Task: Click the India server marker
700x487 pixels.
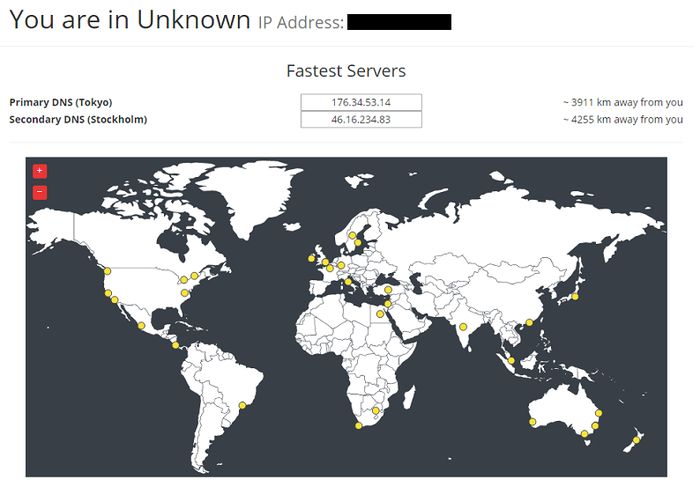Action: (x=463, y=327)
